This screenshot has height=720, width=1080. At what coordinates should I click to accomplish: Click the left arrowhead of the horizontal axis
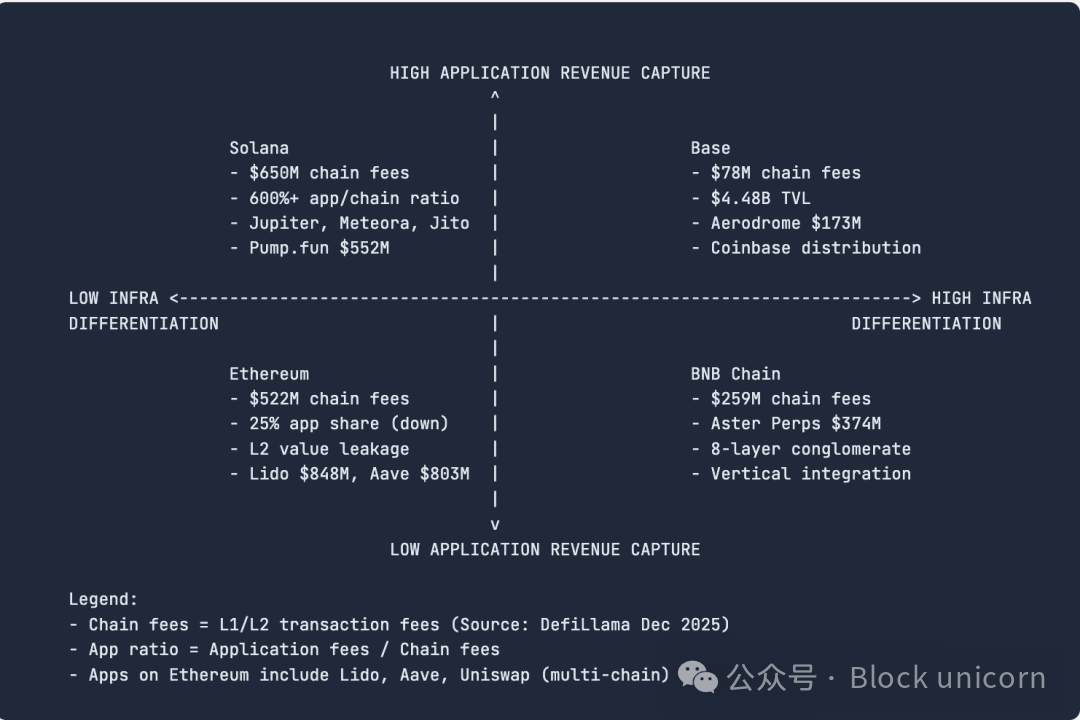click(174, 298)
